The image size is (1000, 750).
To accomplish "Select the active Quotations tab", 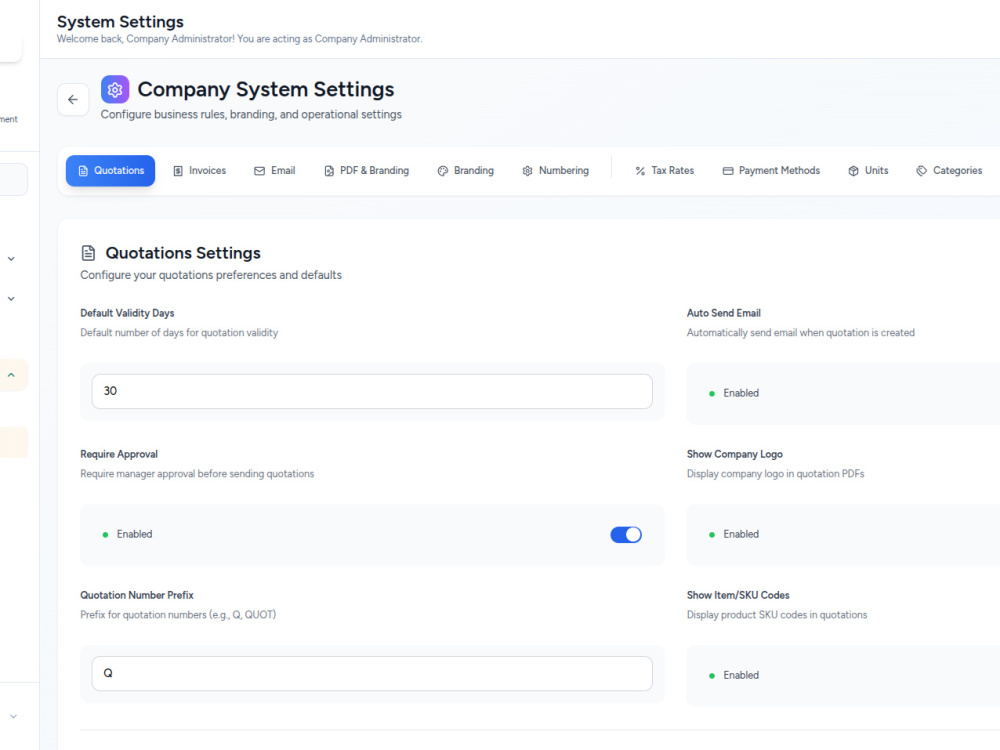I will pos(110,171).
